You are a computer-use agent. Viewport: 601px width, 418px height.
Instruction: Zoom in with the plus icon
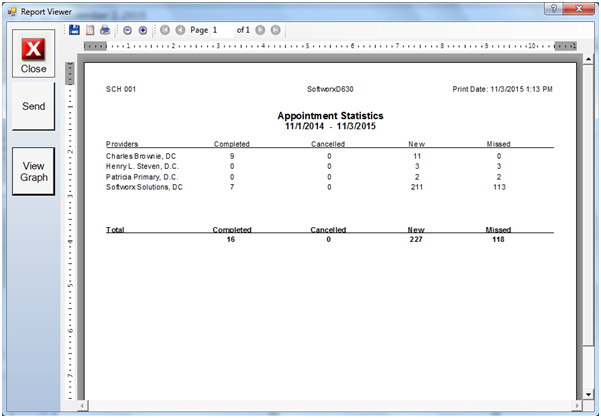click(143, 31)
